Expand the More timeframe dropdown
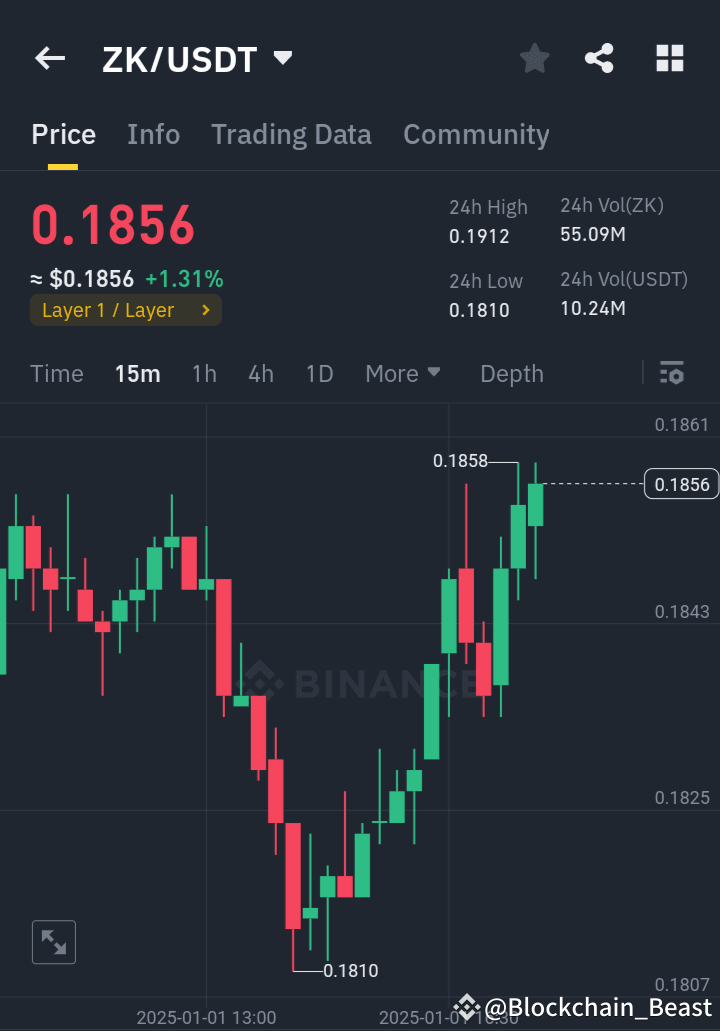The image size is (720, 1031). [403, 373]
